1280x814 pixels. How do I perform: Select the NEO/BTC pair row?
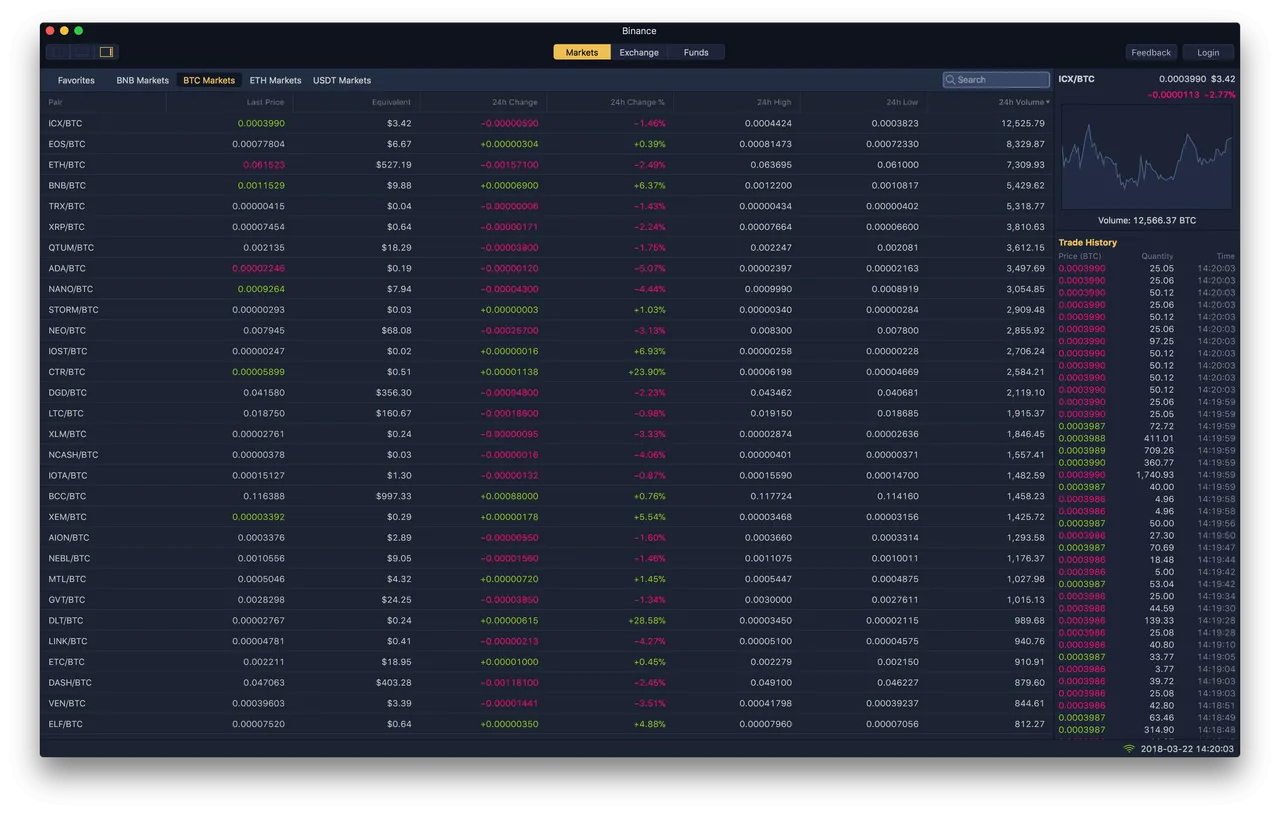[x=546, y=330]
